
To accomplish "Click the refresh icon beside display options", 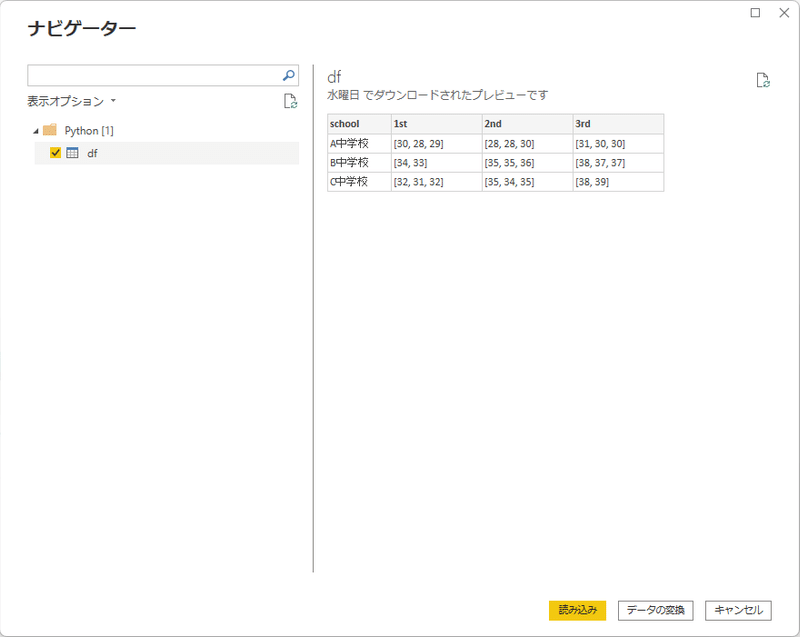I will pyautogui.click(x=290, y=101).
